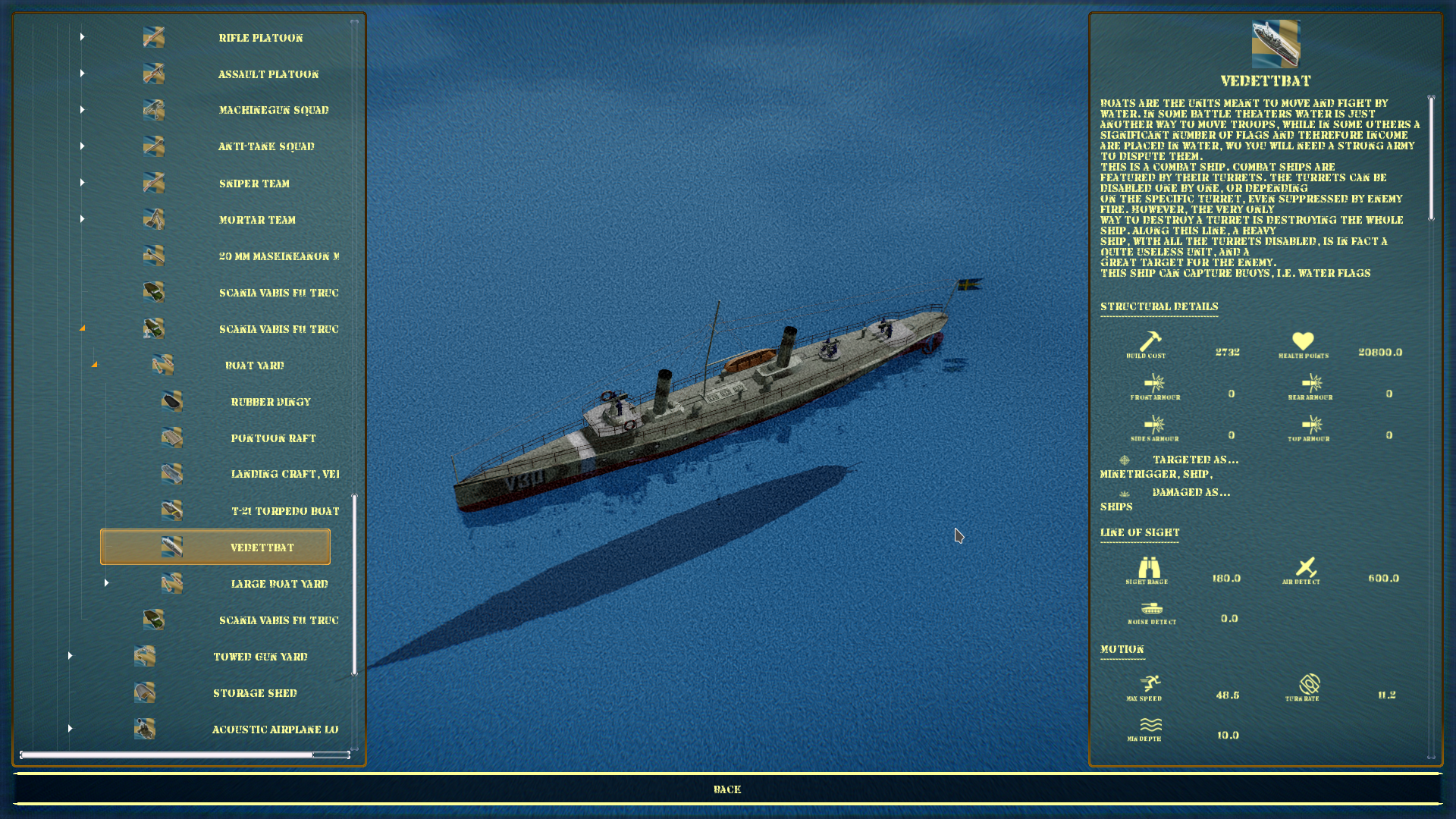Click the Vedettbat ship icon in list
Screen dimensions: 1456x819
172,547
